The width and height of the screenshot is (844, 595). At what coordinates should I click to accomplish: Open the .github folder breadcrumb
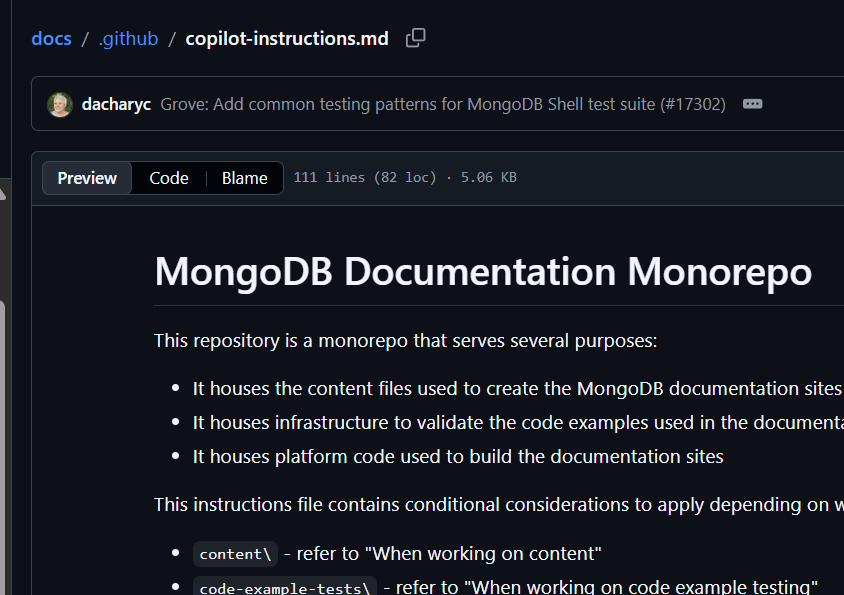point(128,38)
